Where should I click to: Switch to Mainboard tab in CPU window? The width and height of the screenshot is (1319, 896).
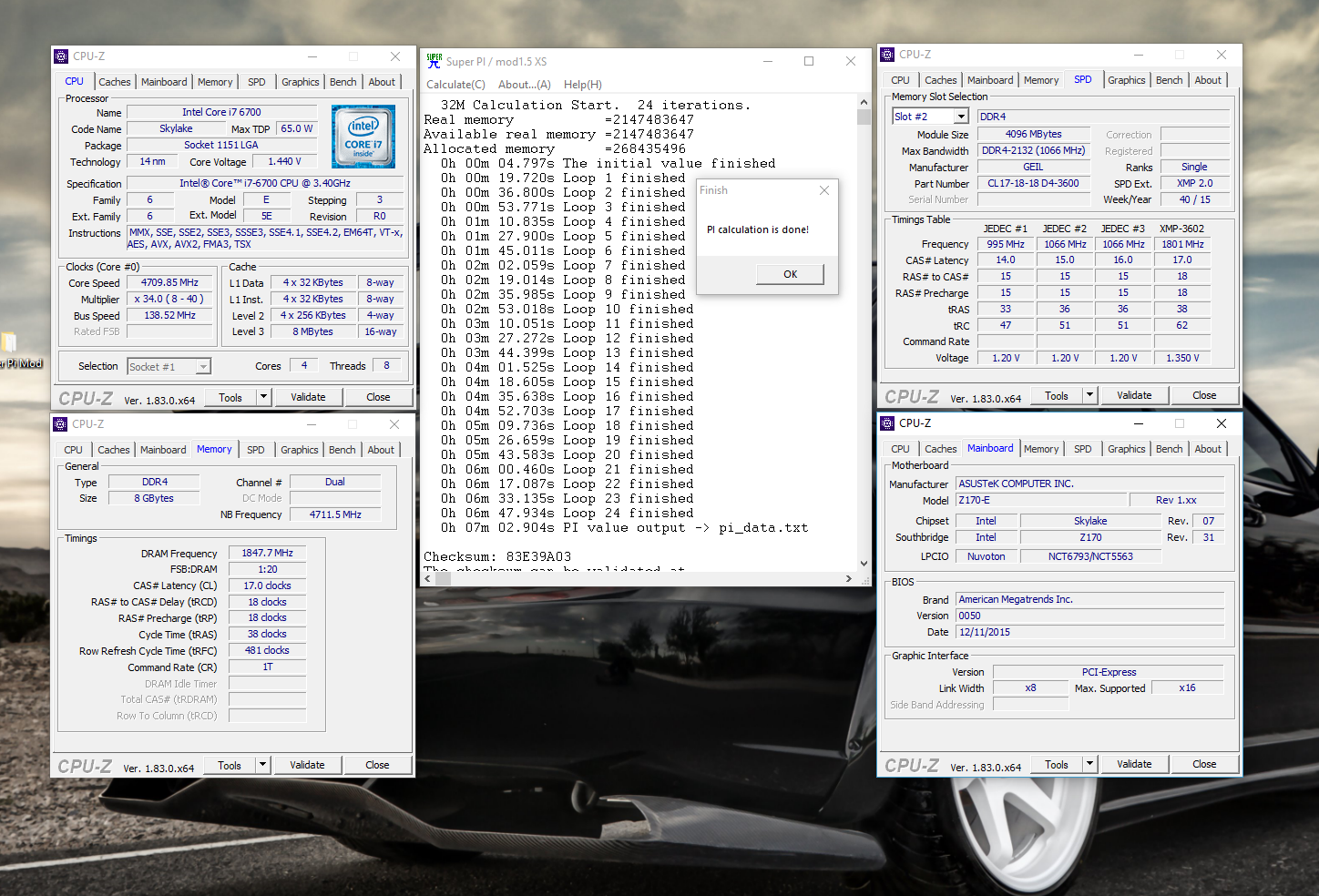click(x=164, y=82)
